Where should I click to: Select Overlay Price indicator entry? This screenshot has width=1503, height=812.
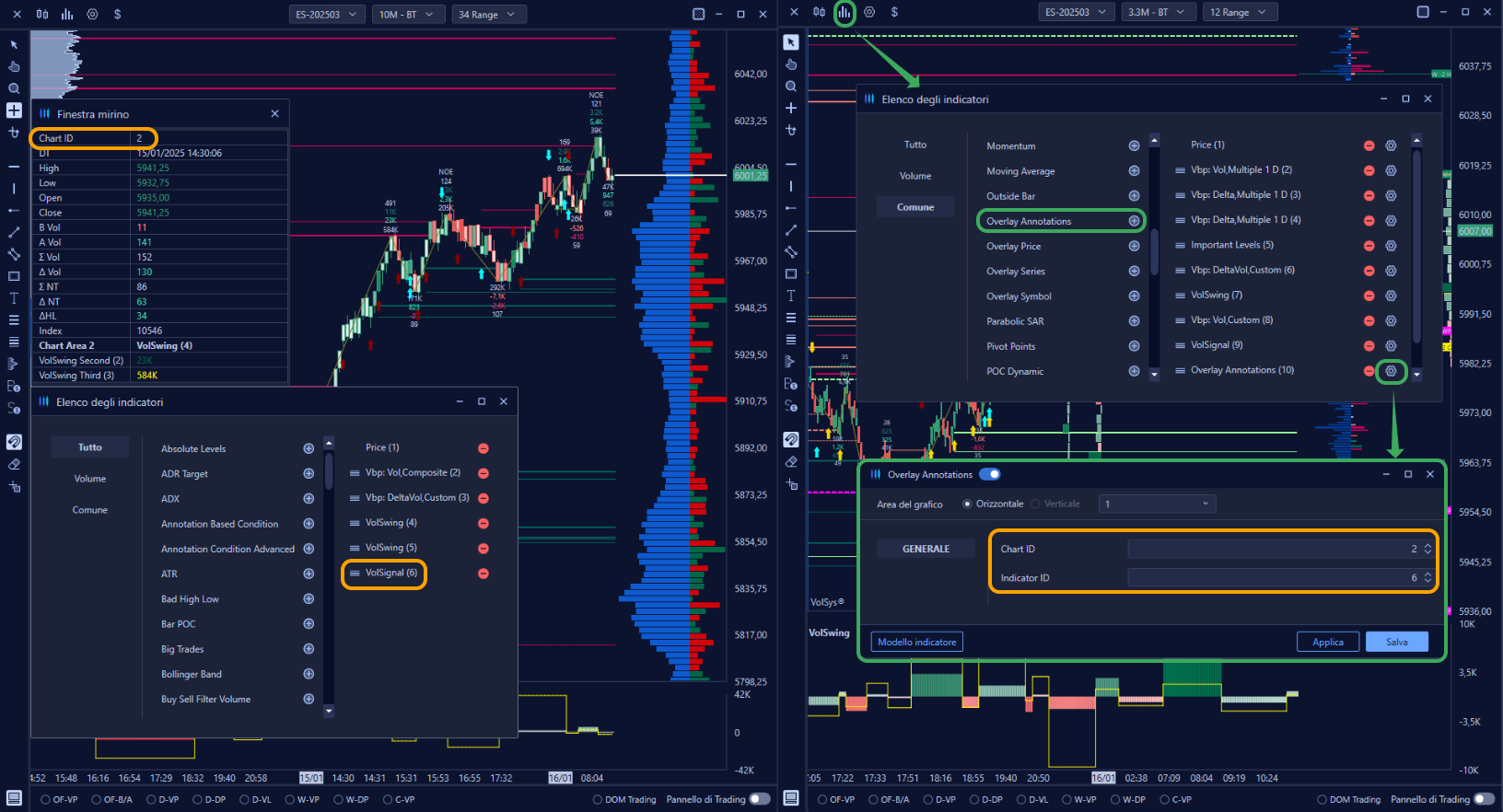(1014, 246)
